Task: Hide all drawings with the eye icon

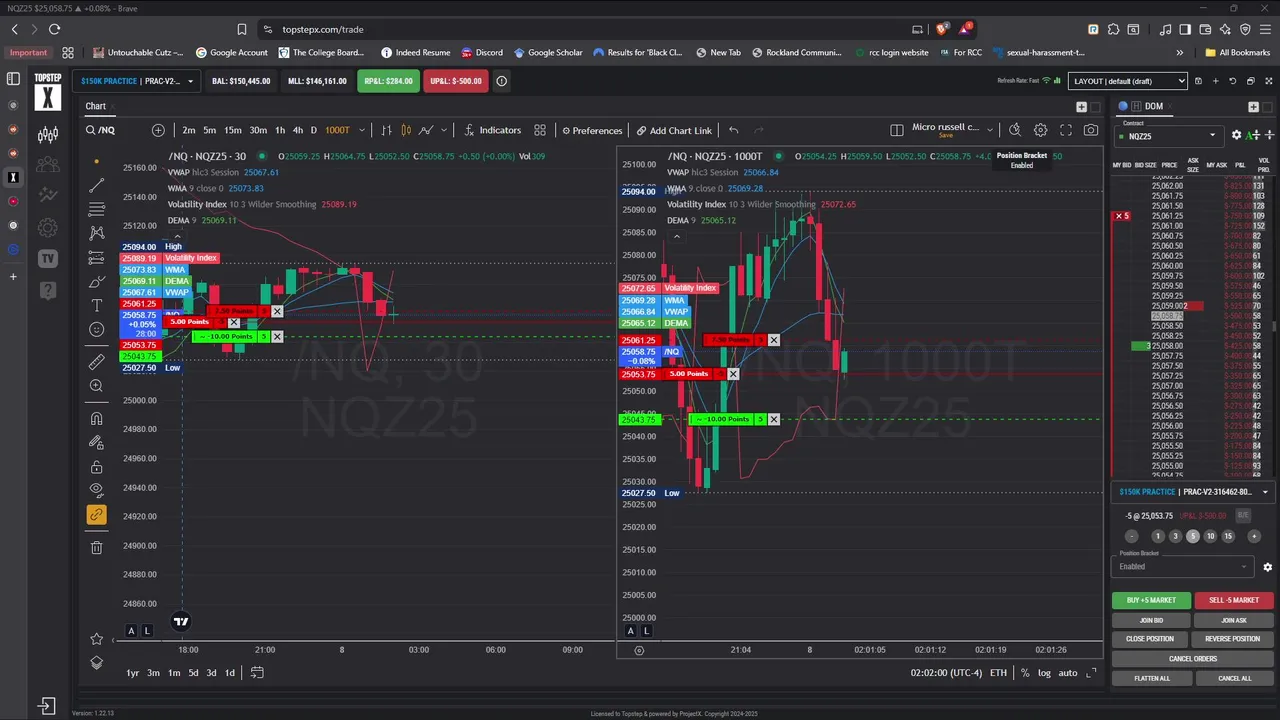Action: pyautogui.click(x=96, y=490)
